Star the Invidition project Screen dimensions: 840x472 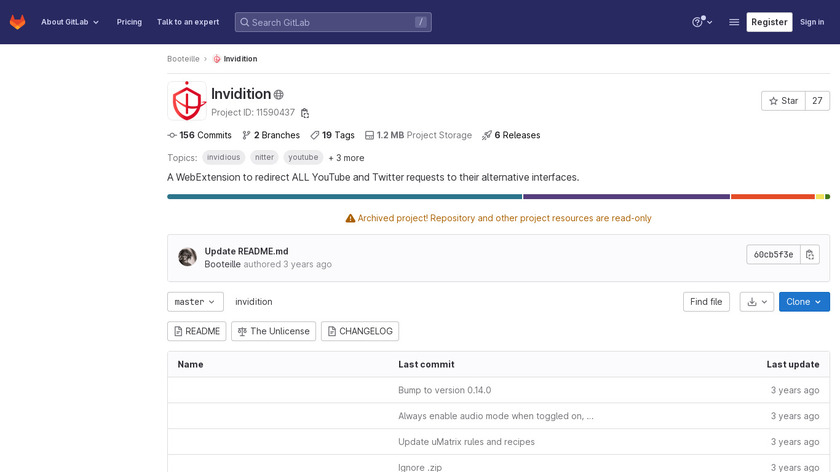783,101
